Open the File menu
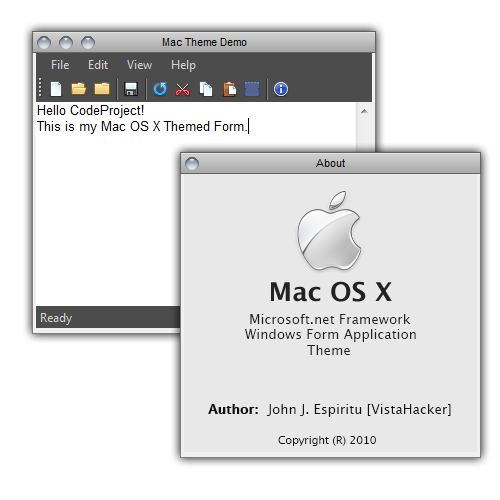500x500 pixels. click(x=60, y=65)
